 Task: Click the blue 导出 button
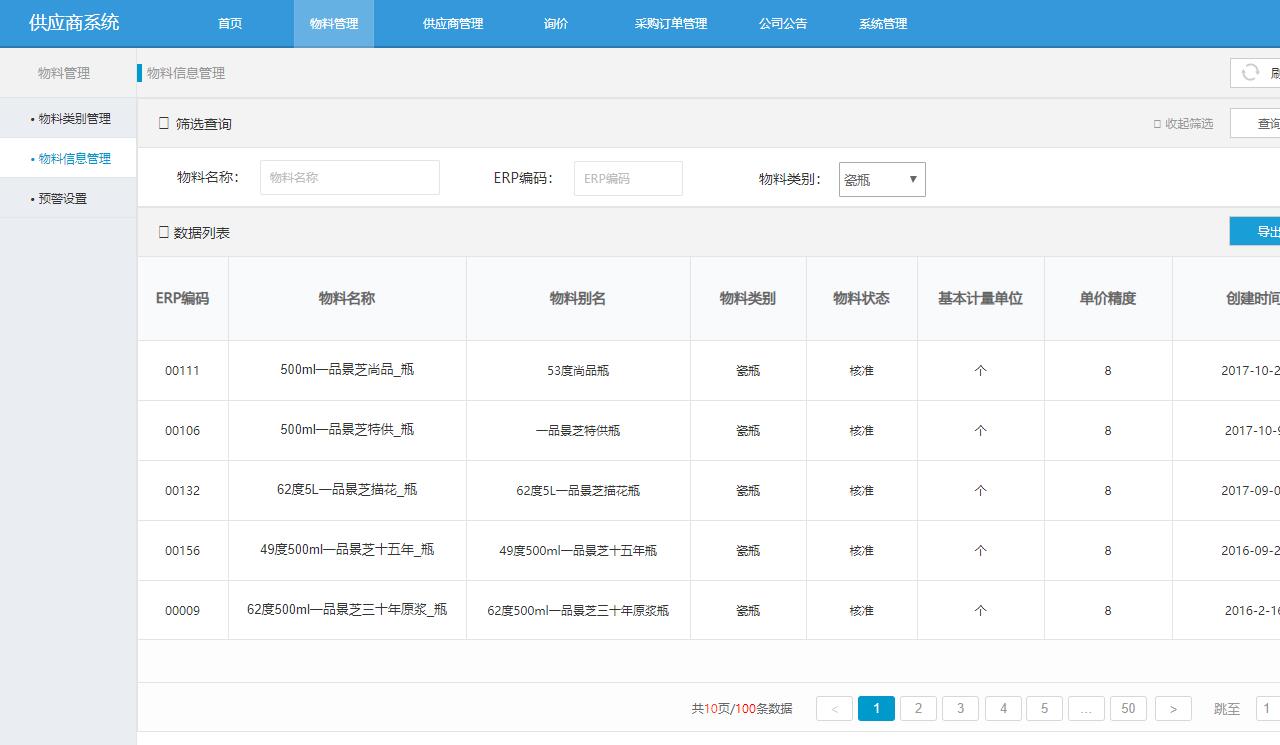[x=1256, y=231]
